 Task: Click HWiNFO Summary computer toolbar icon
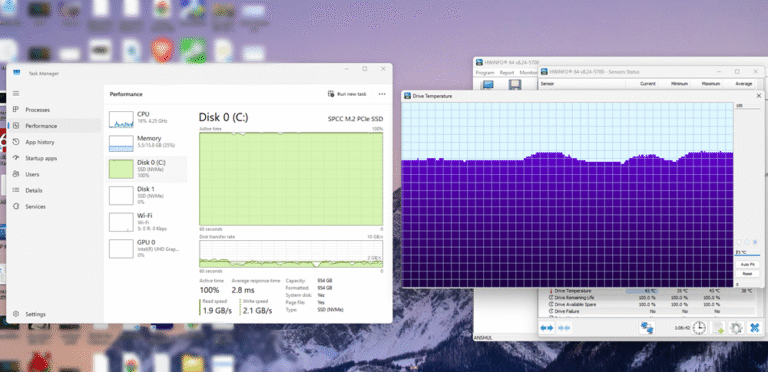tap(488, 85)
